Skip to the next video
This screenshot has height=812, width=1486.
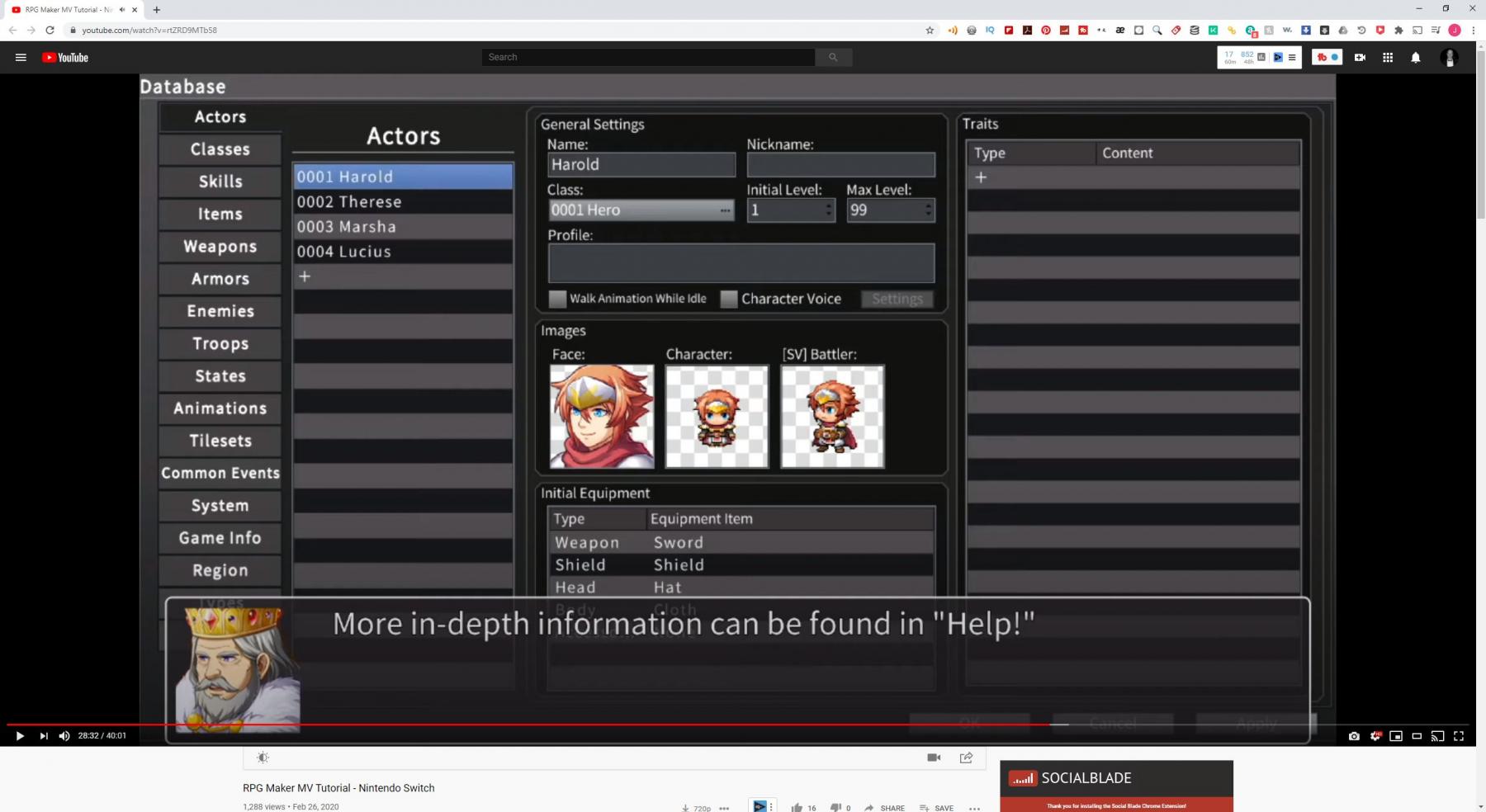click(44, 736)
